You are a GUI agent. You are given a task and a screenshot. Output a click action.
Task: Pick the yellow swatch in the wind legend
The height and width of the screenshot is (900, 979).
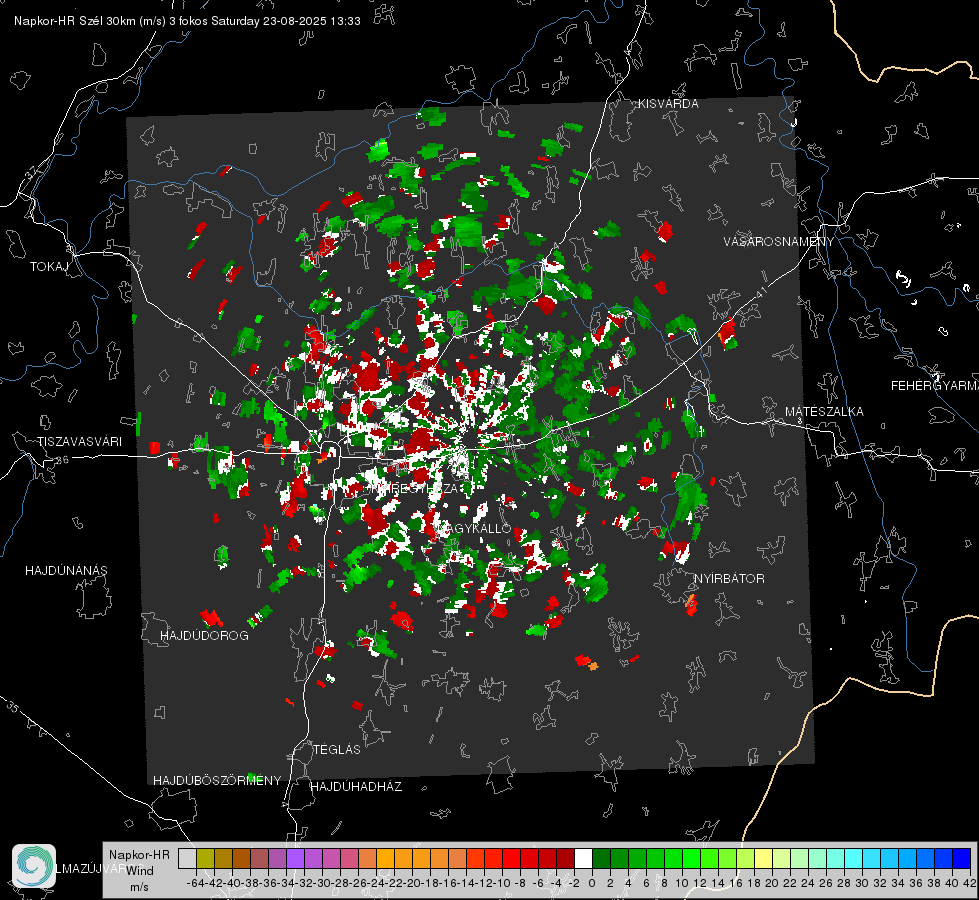click(763, 859)
